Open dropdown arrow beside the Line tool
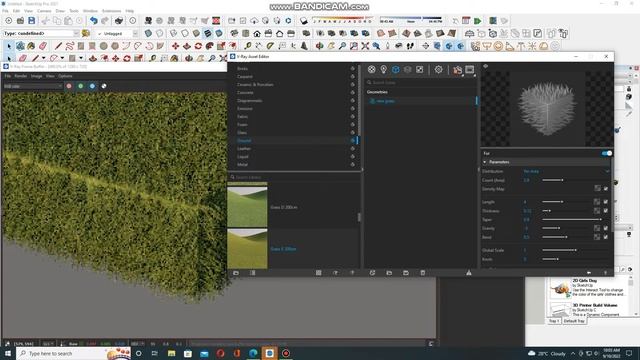This screenshot has width=640, height=360. coord(44,58)
